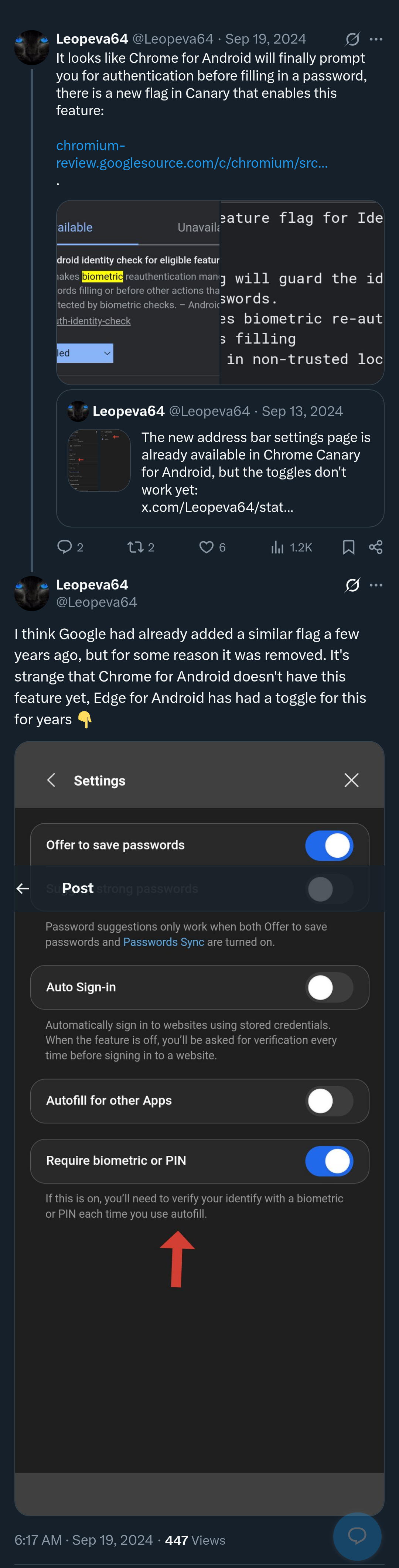399x1568 pixels.
Task: Toggle Autofill for other Apps switch
Action: 329,1100
